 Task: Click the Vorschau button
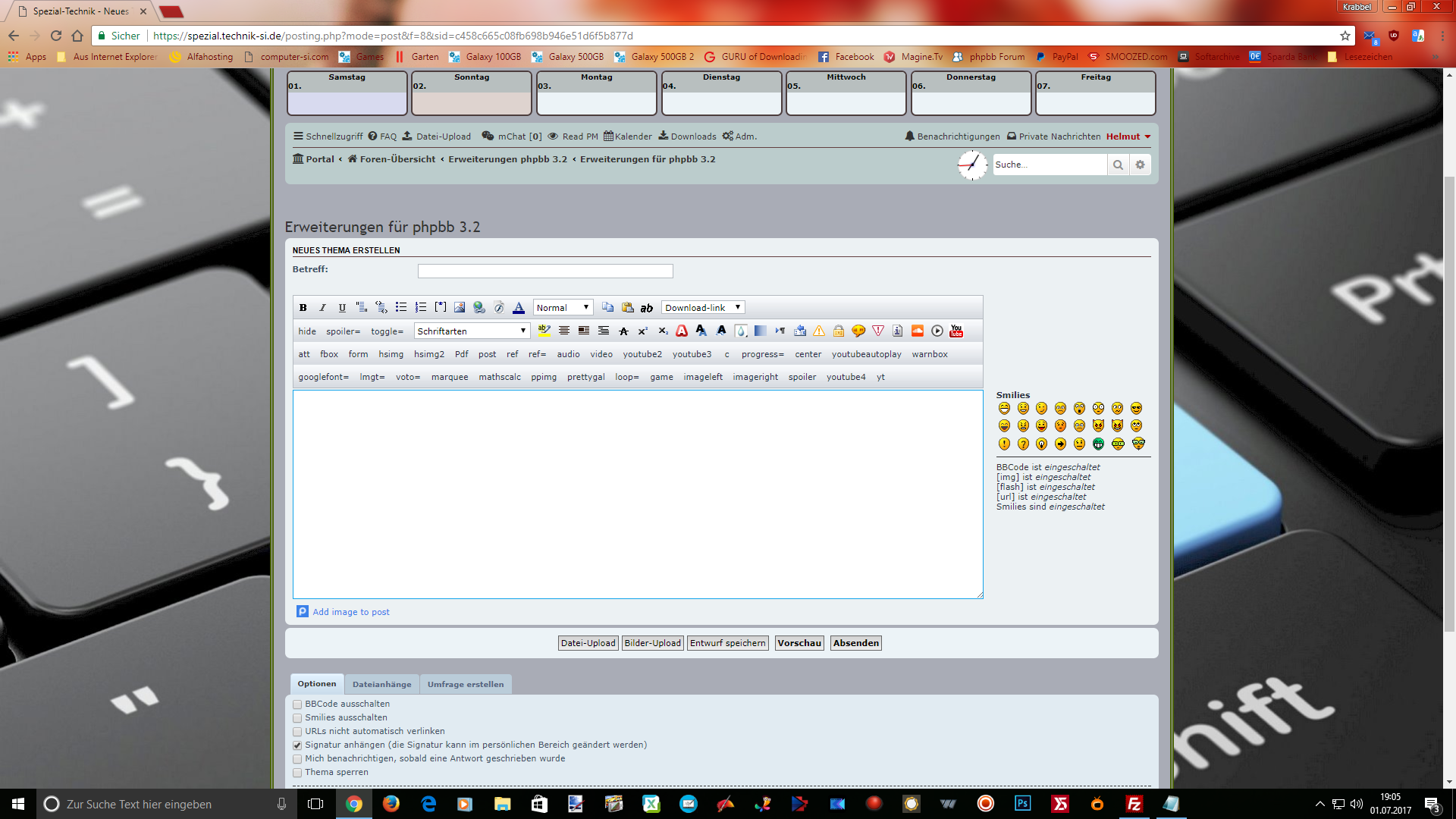(x=799, y=643)
